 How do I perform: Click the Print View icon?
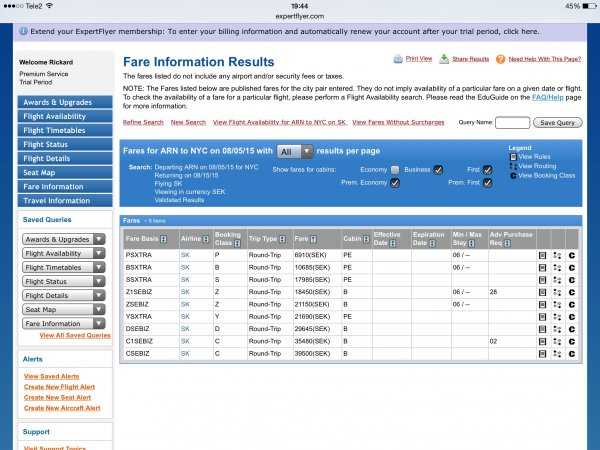pyautogui.click(x=397, y=60)
